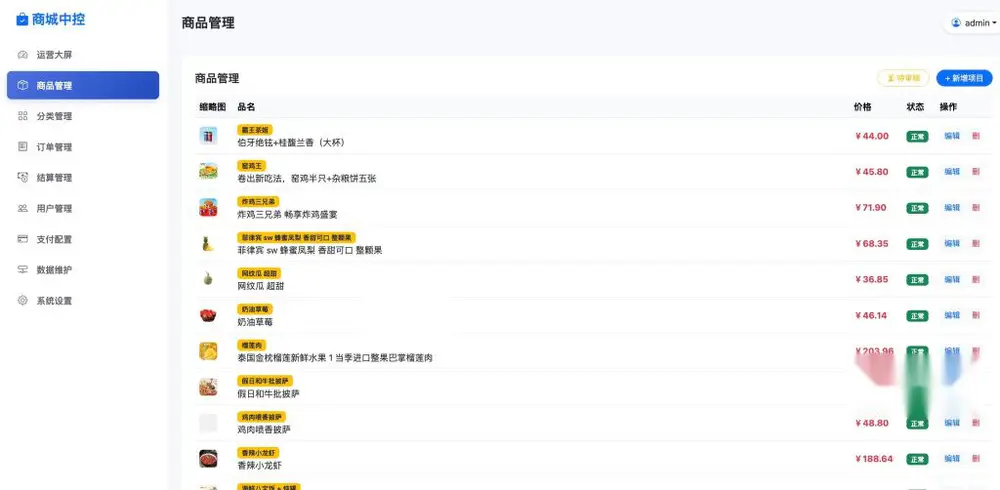
Task: Delete the 伯牙绝弦 ¥44.00 product
Action: 976,136
